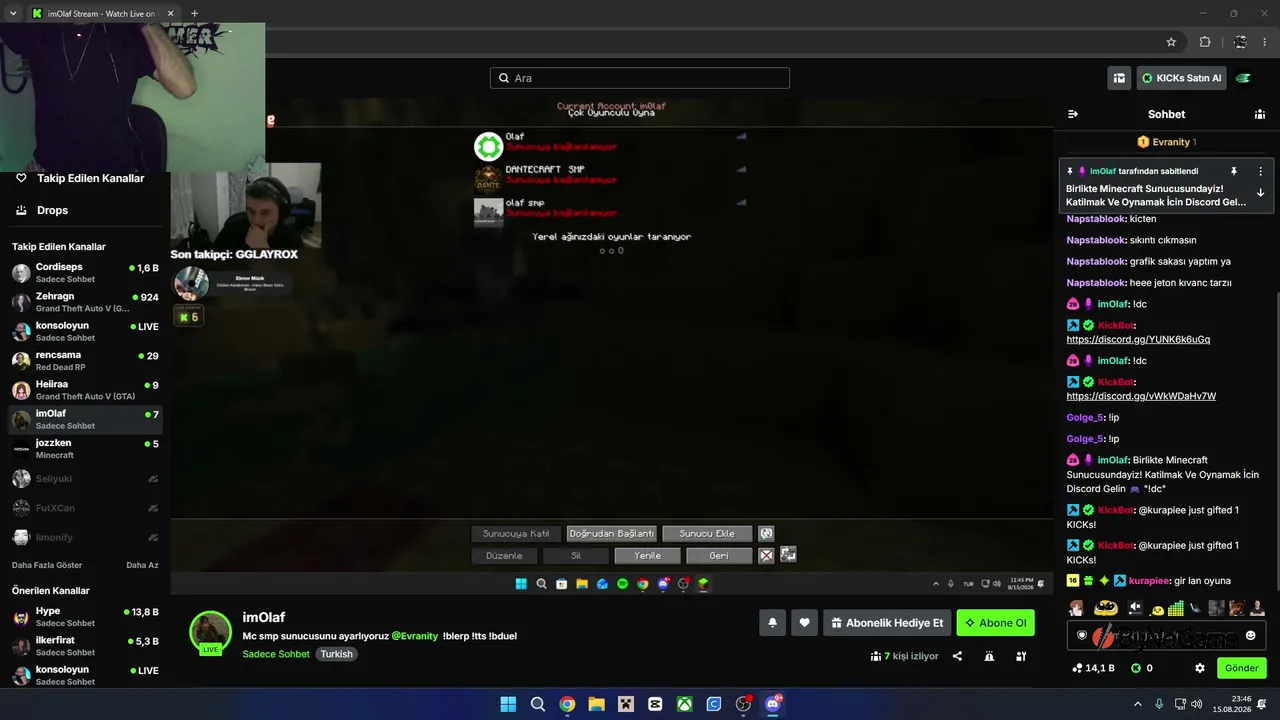Switch to the imOlaf Stream browser tab
This screenshot has height=720, width=1280.
(100, 14)
